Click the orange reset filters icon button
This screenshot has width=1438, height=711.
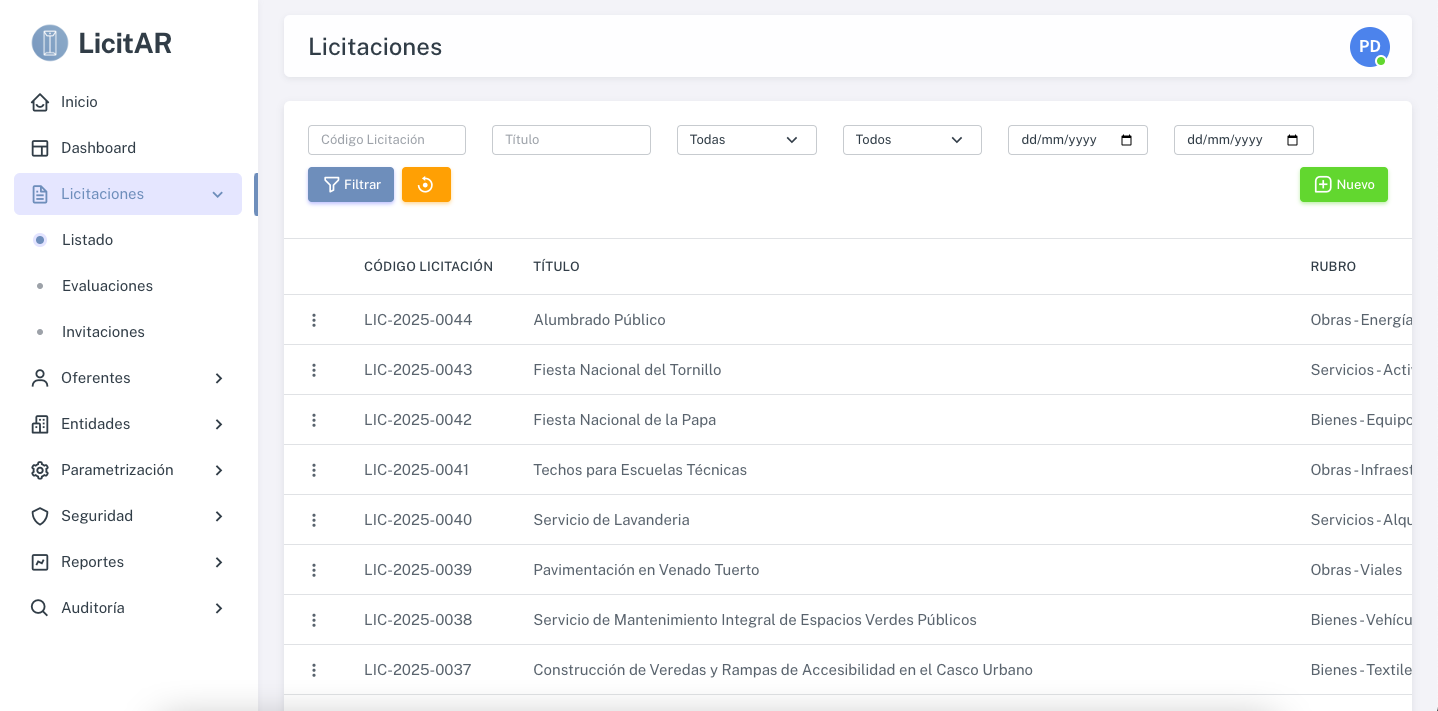tap(426, 185)
